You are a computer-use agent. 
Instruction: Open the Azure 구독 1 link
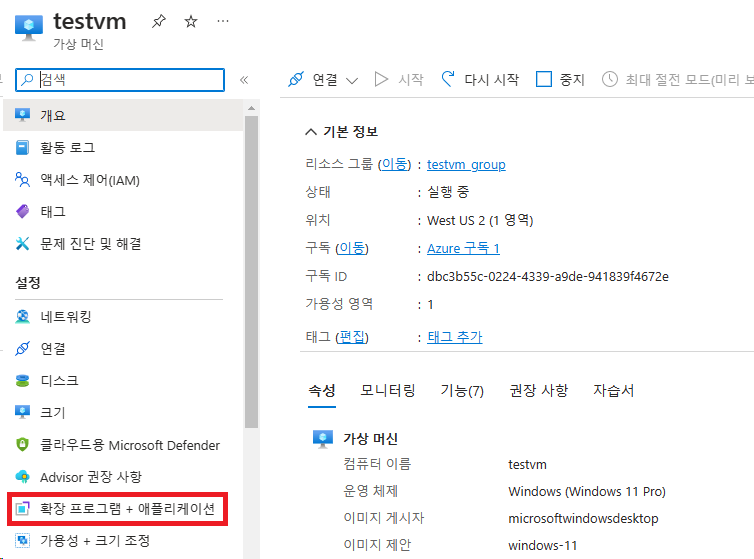click(463, 248)
